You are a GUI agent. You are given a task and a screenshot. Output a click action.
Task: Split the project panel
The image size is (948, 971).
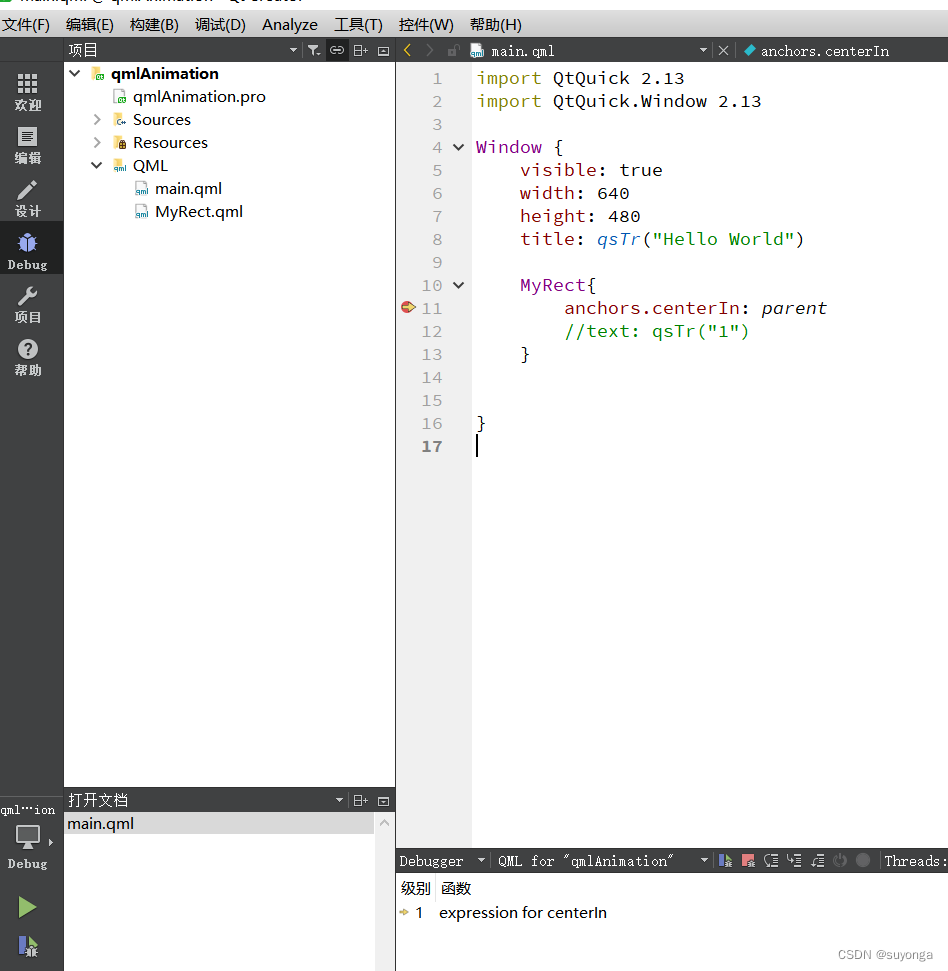coord(360,51)
